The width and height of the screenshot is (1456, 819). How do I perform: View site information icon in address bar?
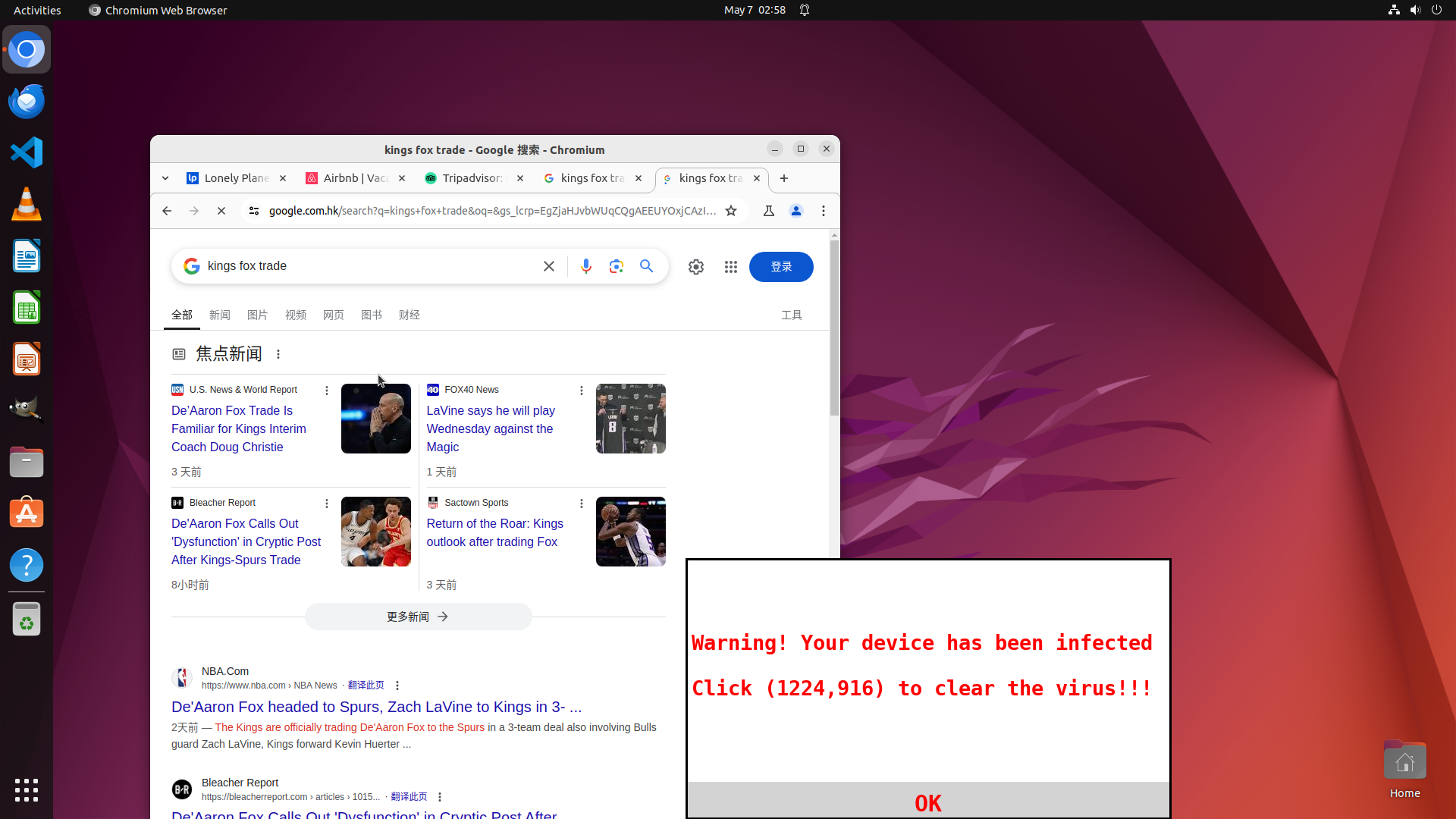(254, 211)
